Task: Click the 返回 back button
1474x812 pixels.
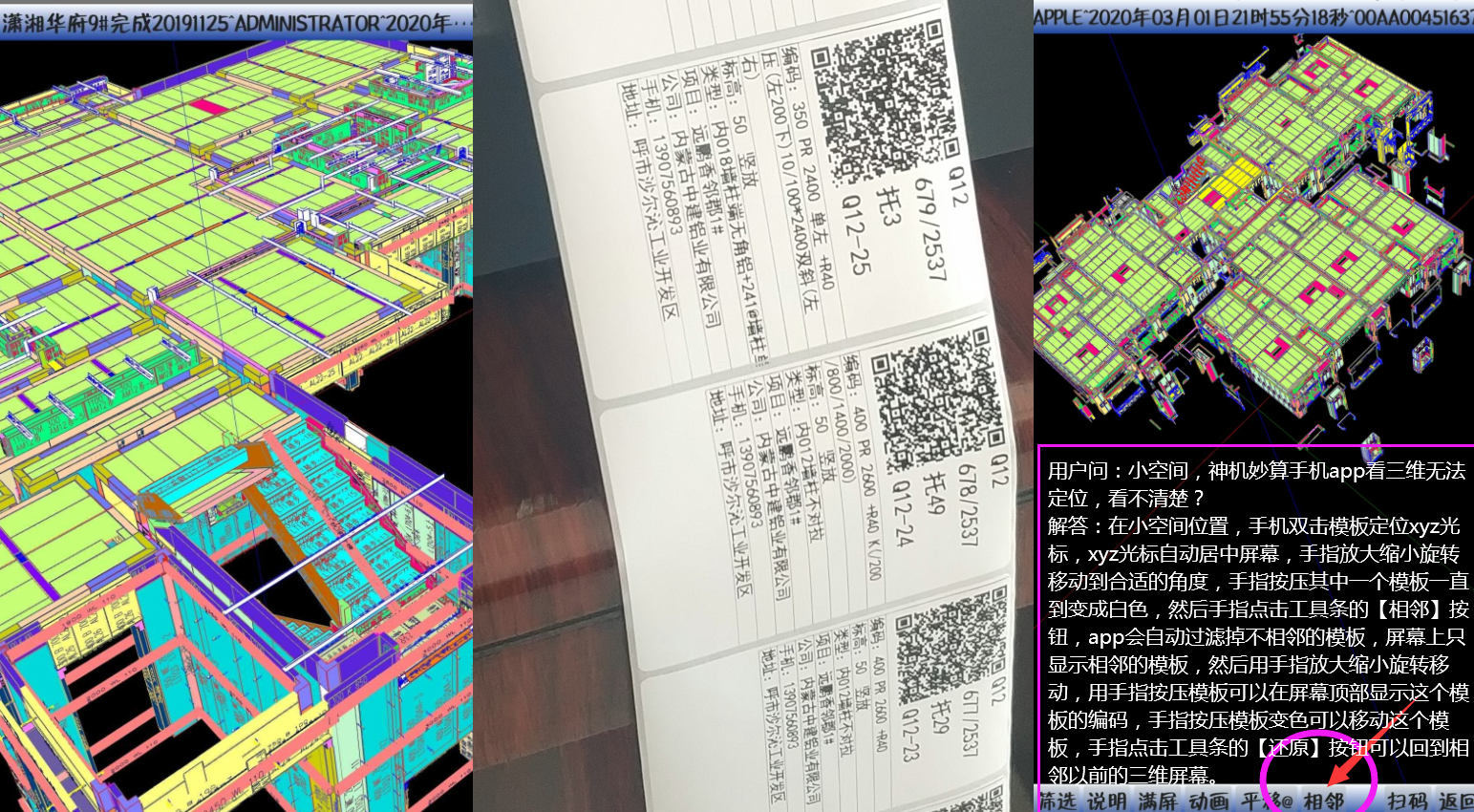Action: pyautogui.click(x=1455, y=801)
